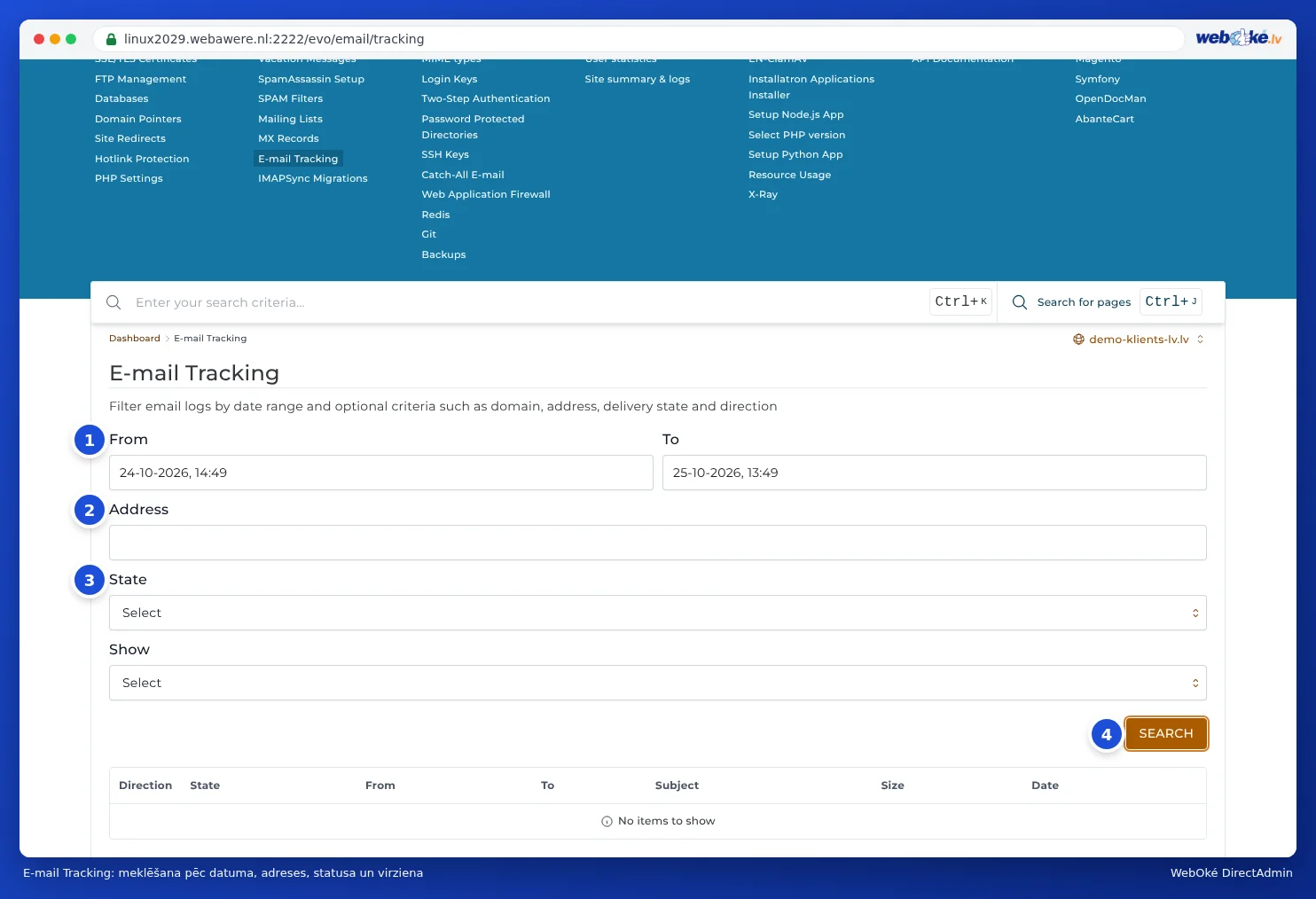Open Databases in the menu
Viewport: 1316px width, 899px height.
(x=121, y=98)
